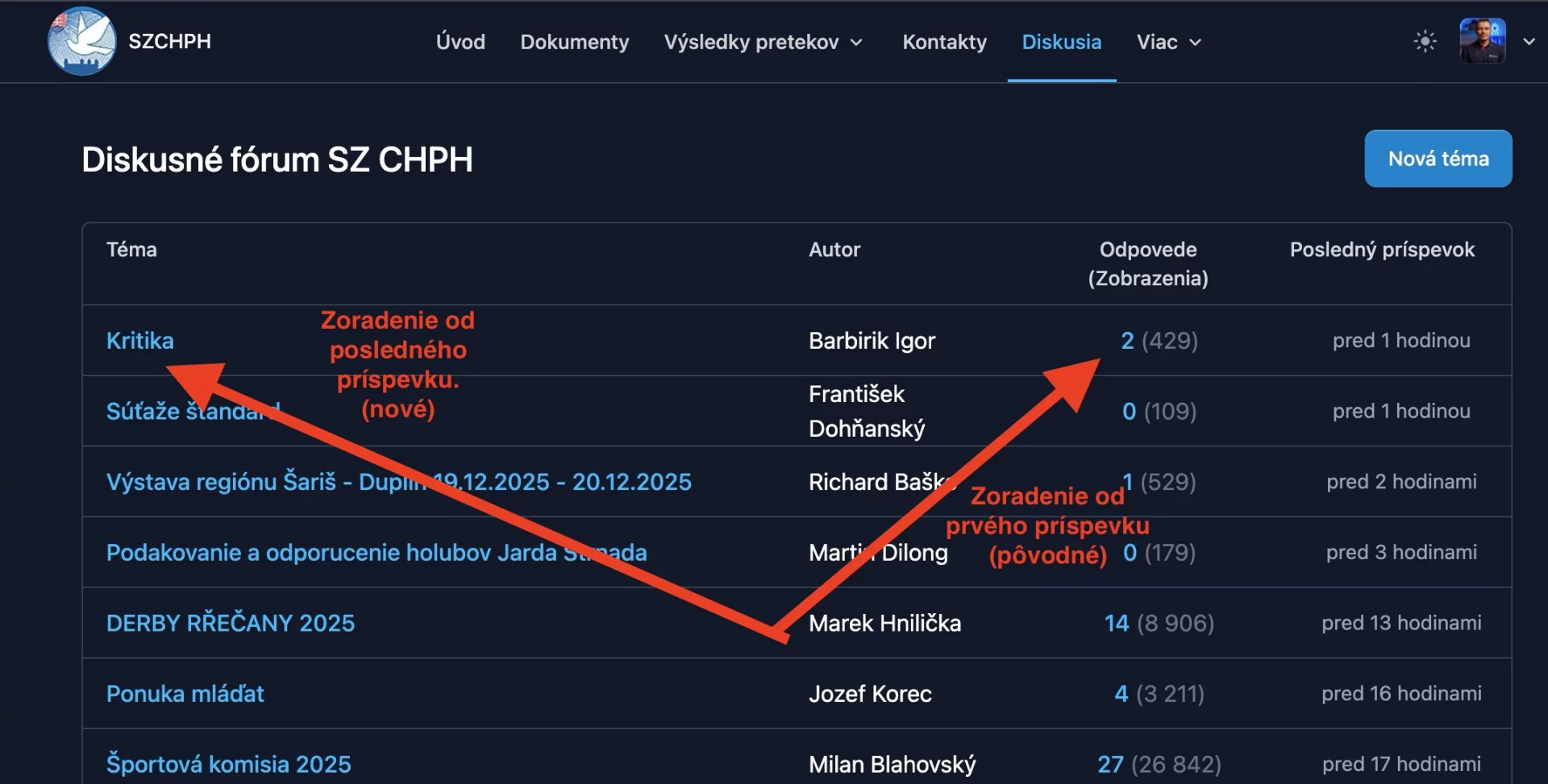
Task: Toggle the light/dark theme sun icon
Action: click(1425, 41)
